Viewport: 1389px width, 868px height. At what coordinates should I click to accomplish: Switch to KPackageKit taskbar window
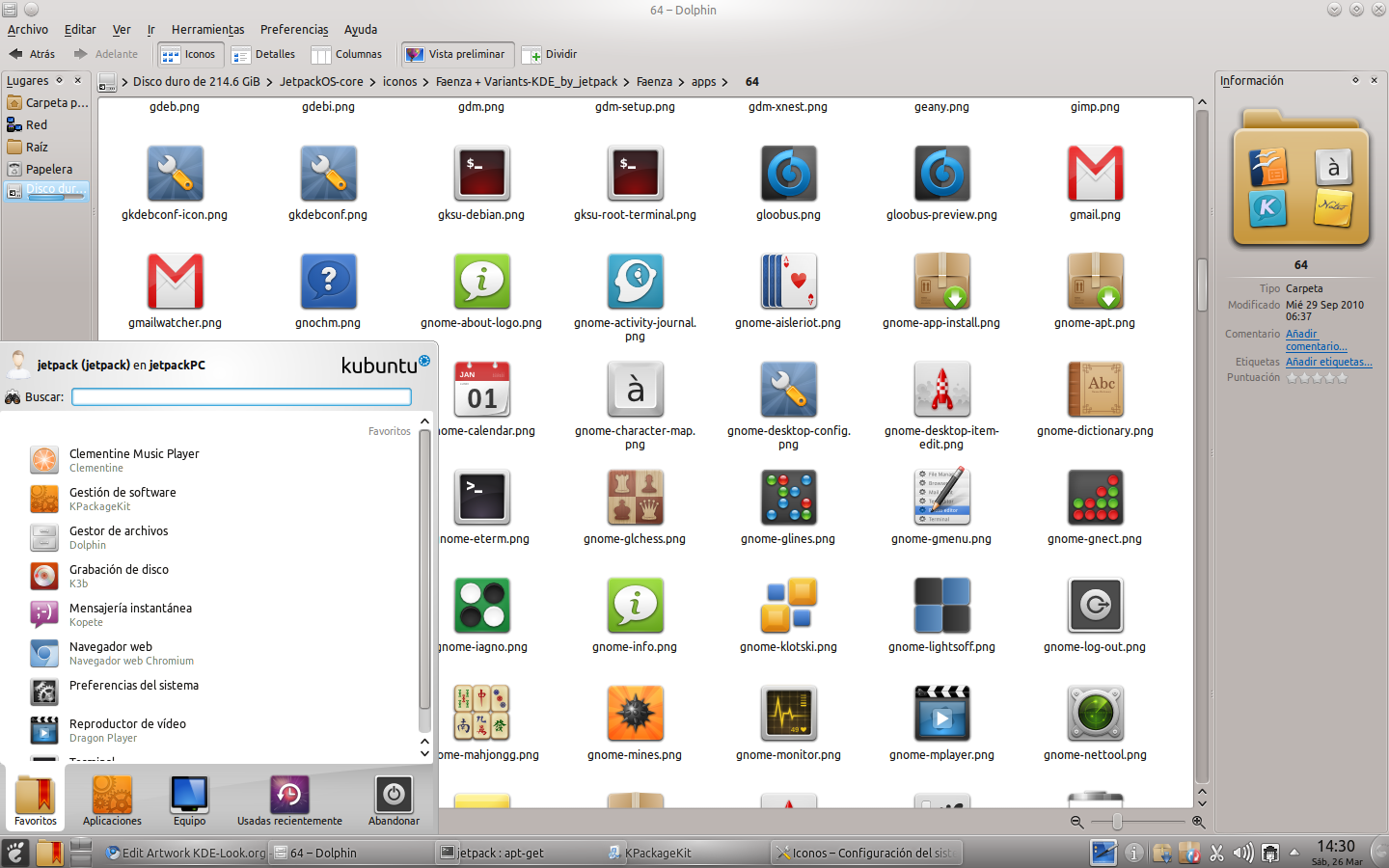coord(685,853)
